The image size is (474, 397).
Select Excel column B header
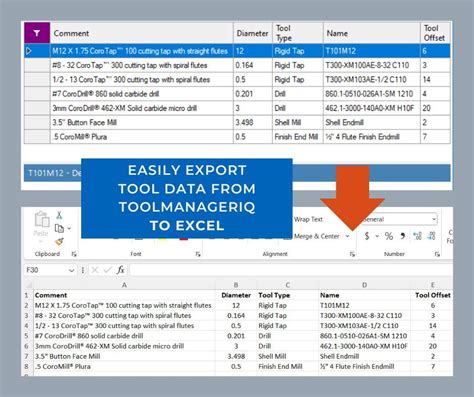click(x=236, y=285)
